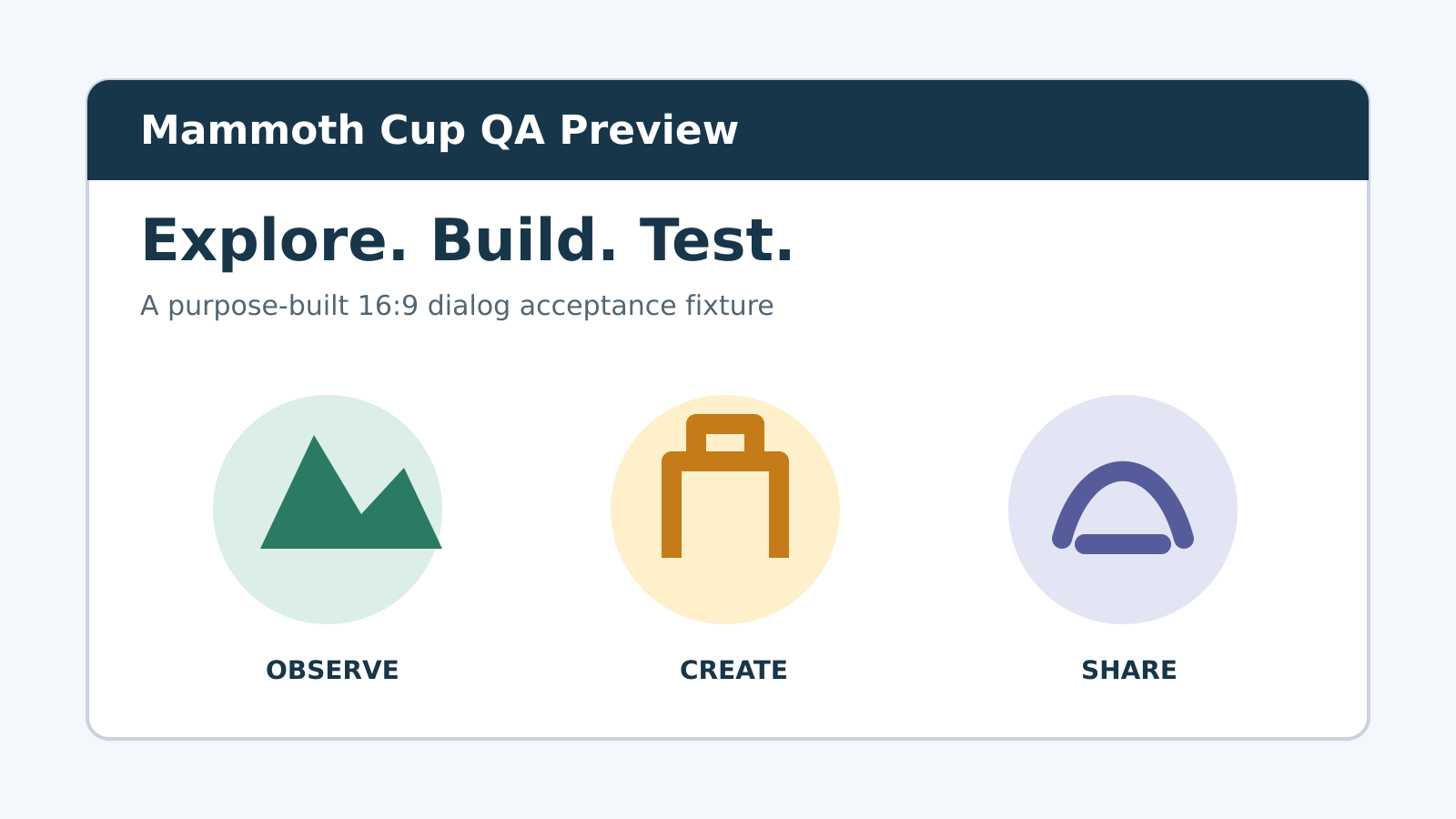The width and height of the screenshot is (1456, 819).
Task: Click the Explore. Build. Test. heading
Action: [467, 241]
